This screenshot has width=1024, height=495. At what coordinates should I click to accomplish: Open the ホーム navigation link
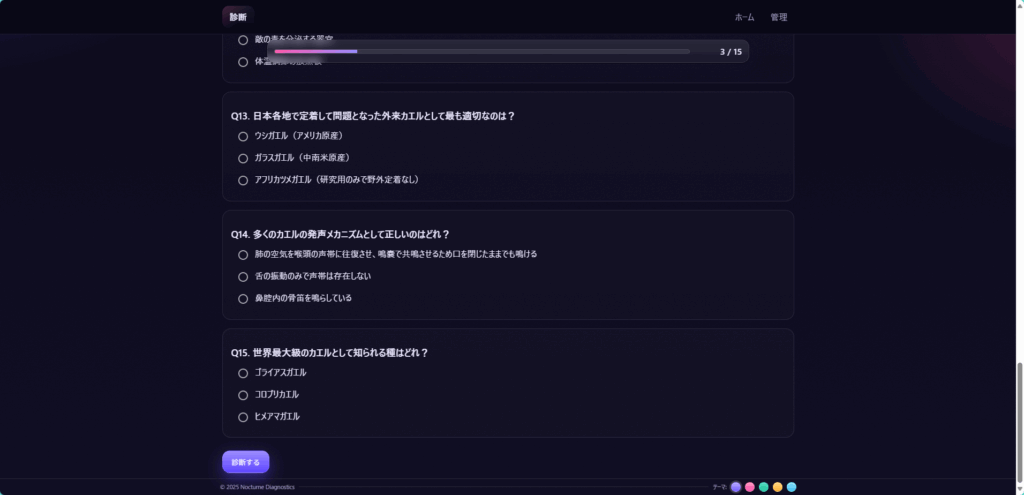[x=744, y=18]
